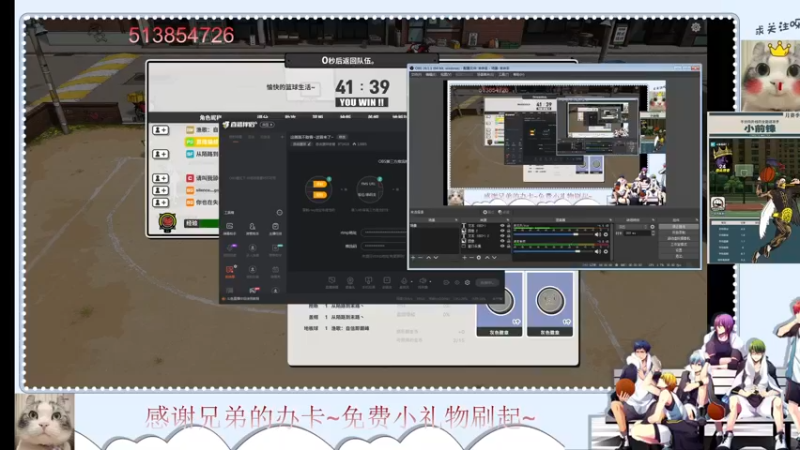
Task: Pop out the OBS Sources dock header icon
Action: click(508, 220)
